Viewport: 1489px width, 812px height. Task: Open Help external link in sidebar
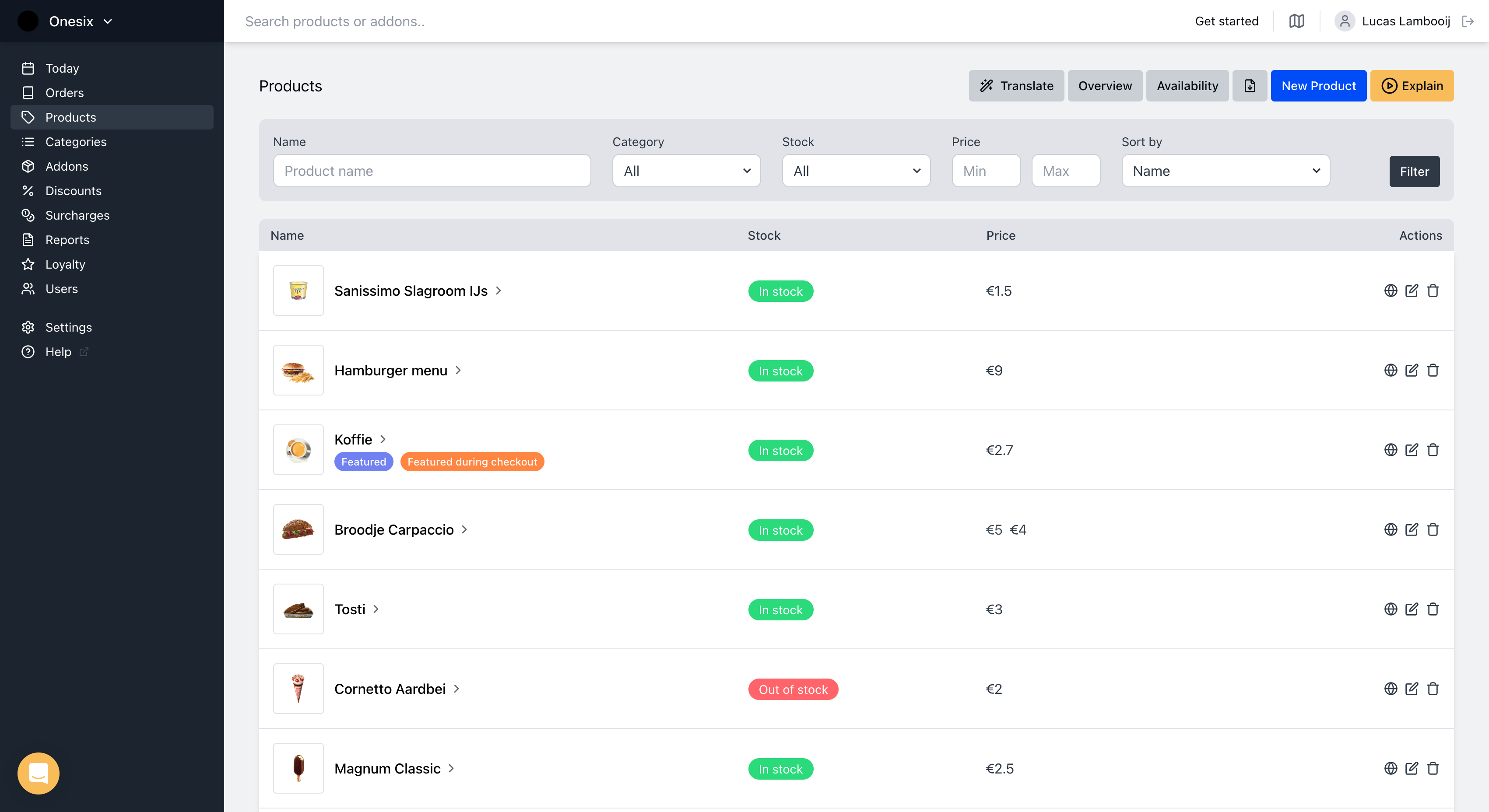112,352
